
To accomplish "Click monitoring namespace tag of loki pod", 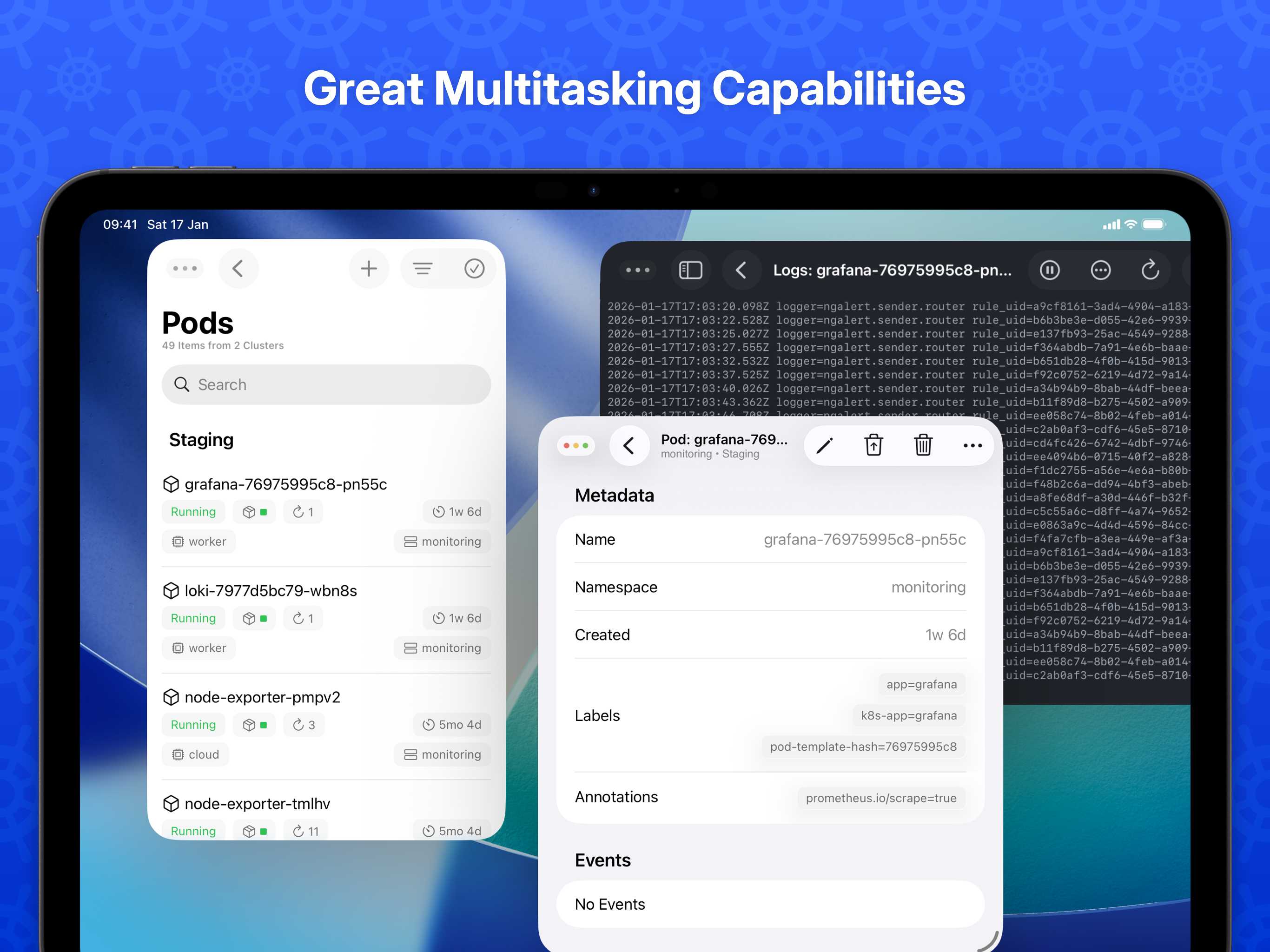I will click(x=443, y=649).
